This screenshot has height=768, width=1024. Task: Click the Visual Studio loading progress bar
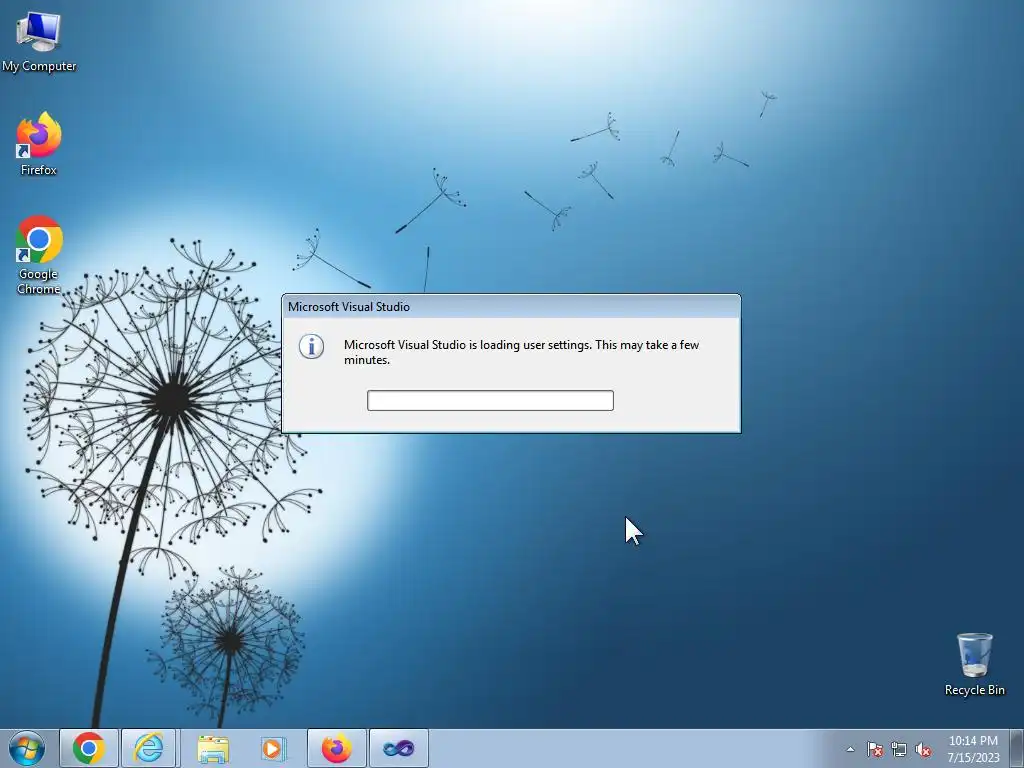(490, 400)
